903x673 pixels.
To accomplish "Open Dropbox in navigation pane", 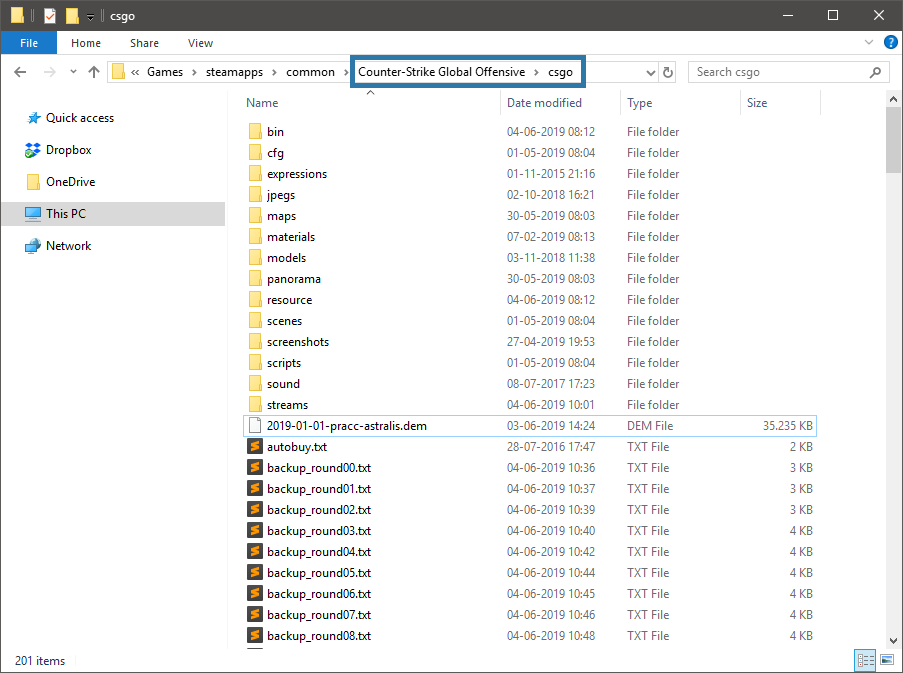I will pyautogui.click(x=69, y=150).
